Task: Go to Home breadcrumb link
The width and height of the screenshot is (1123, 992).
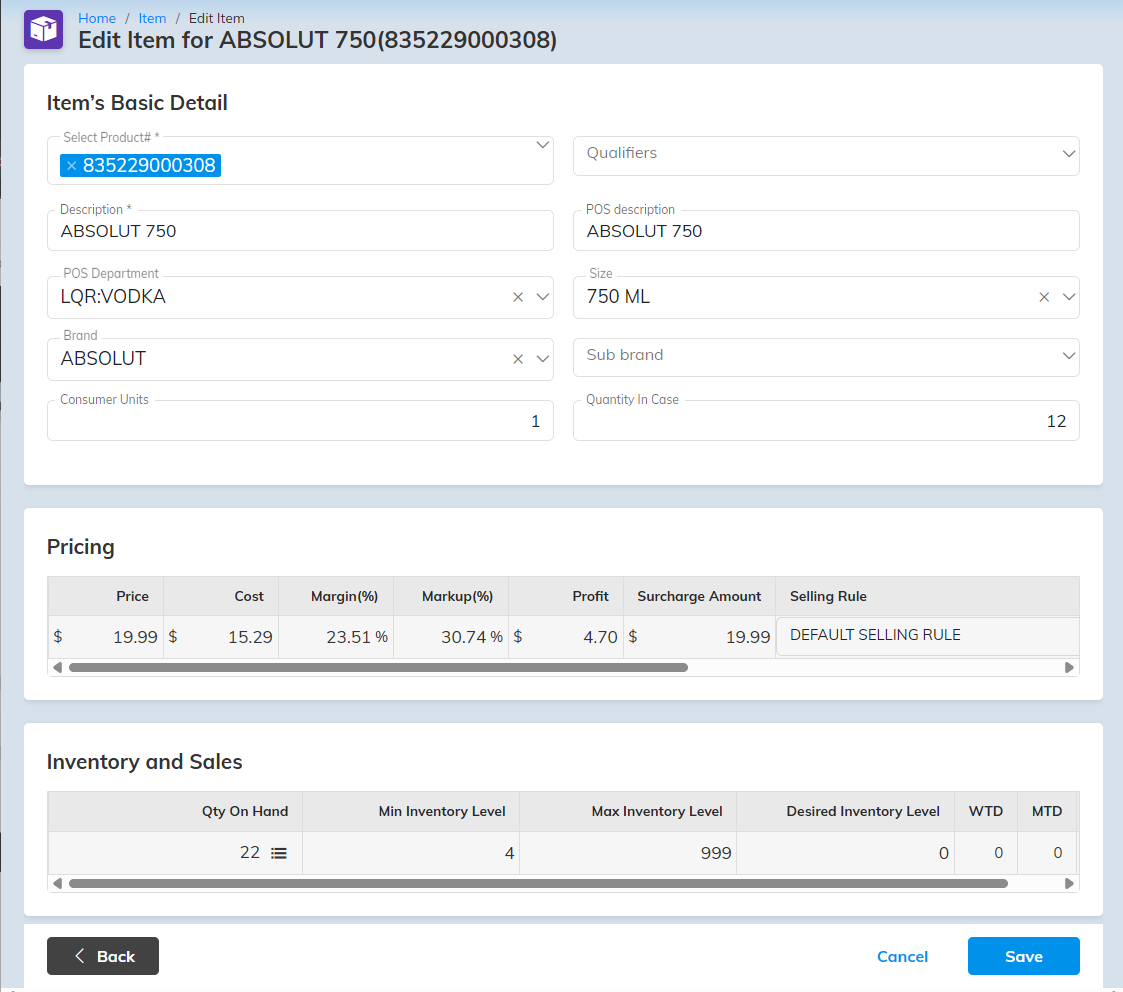Action: tap(97, 19)
